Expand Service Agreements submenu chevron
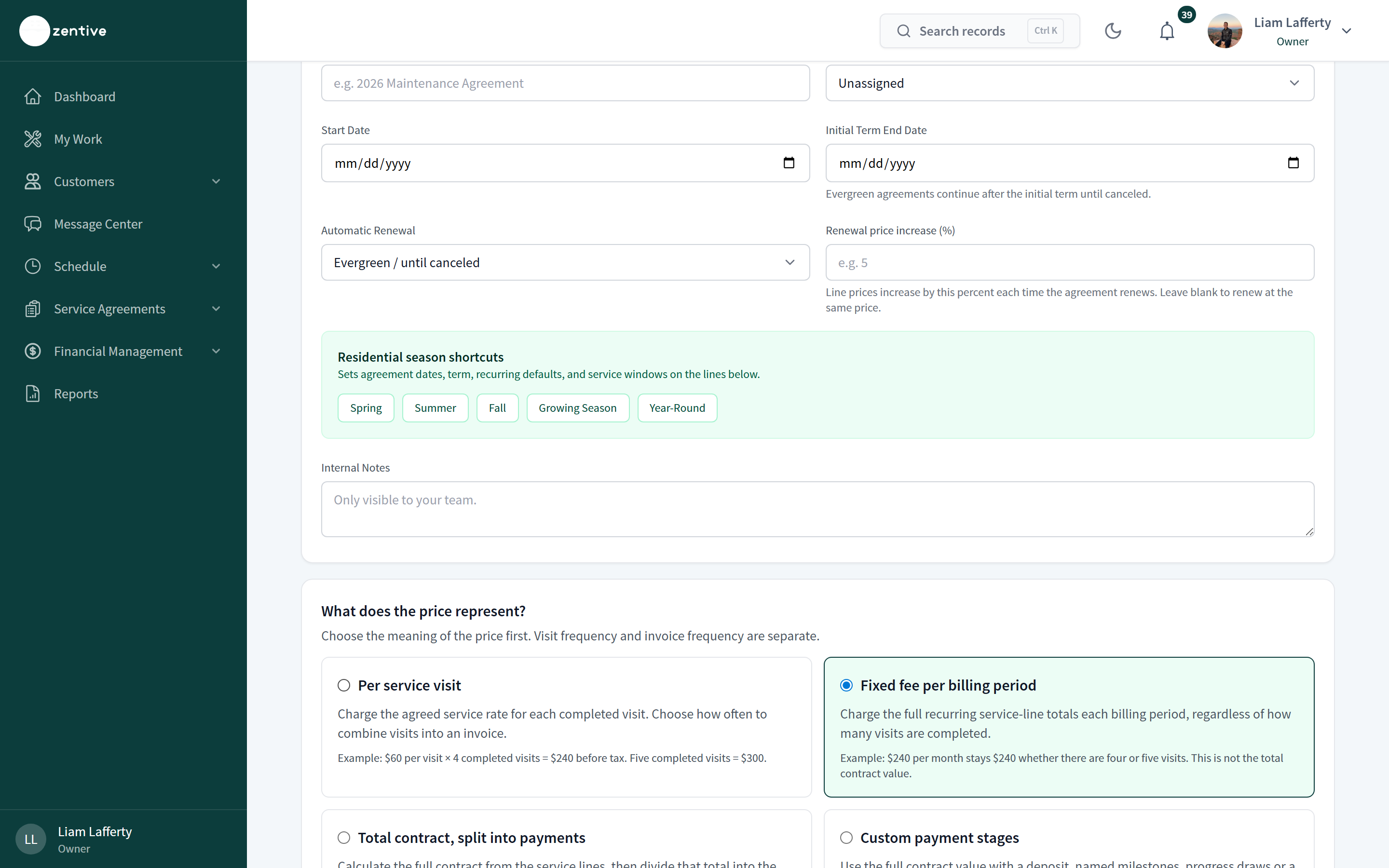The image size is (1389, 868). coord(216,309)
